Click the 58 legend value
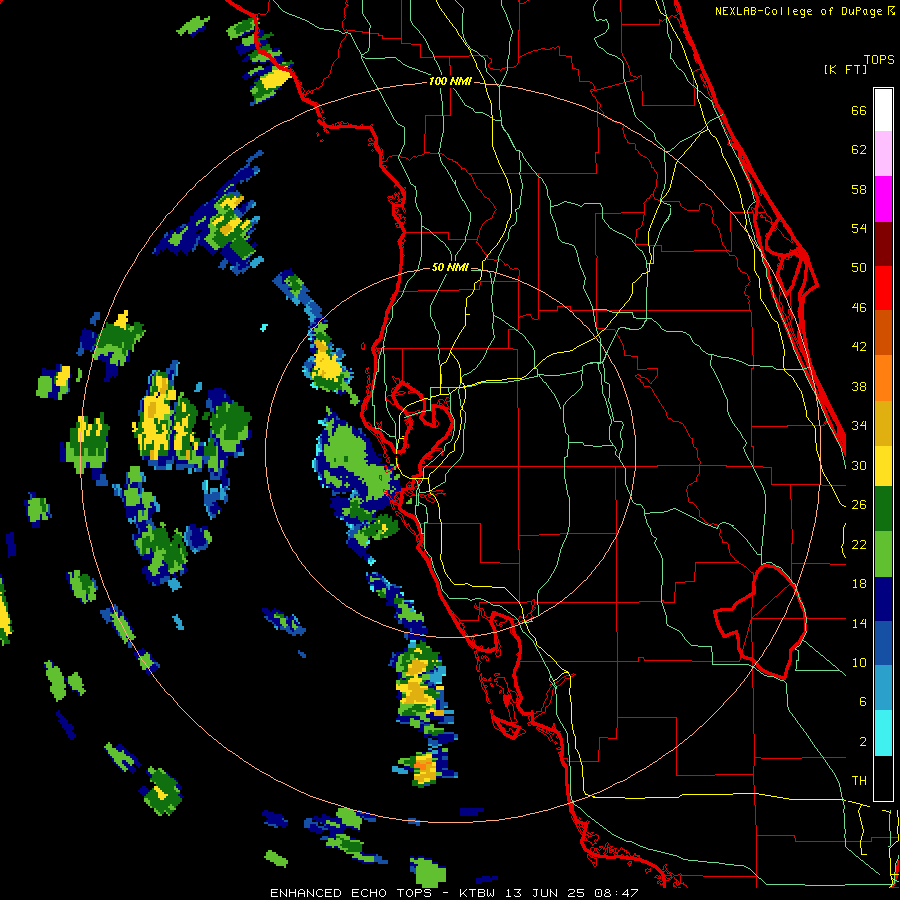The image size is (900, 900). click(859, 189)
